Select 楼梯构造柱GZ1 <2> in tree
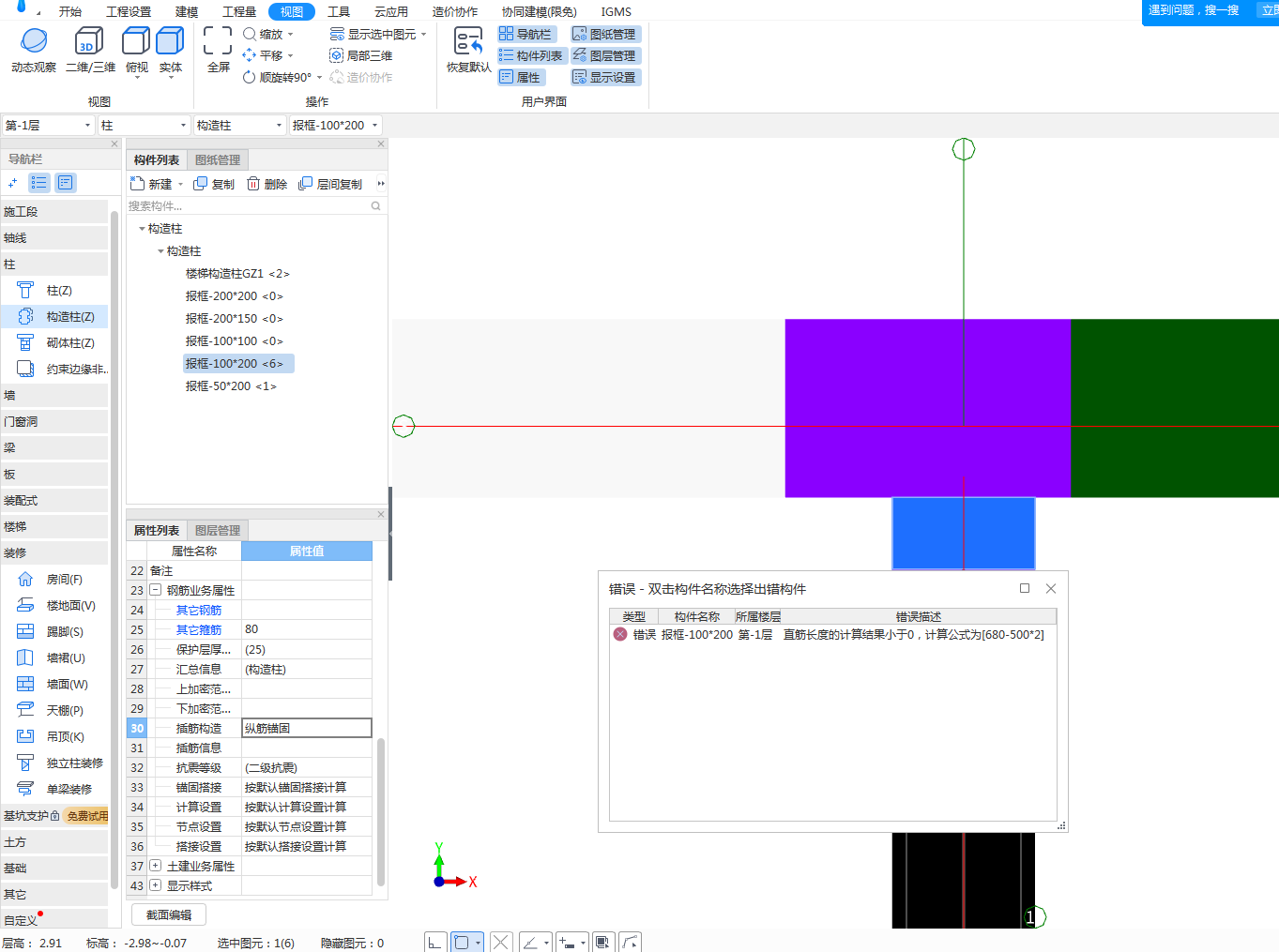The image size is (1279, 952). (x=237, y=274)
